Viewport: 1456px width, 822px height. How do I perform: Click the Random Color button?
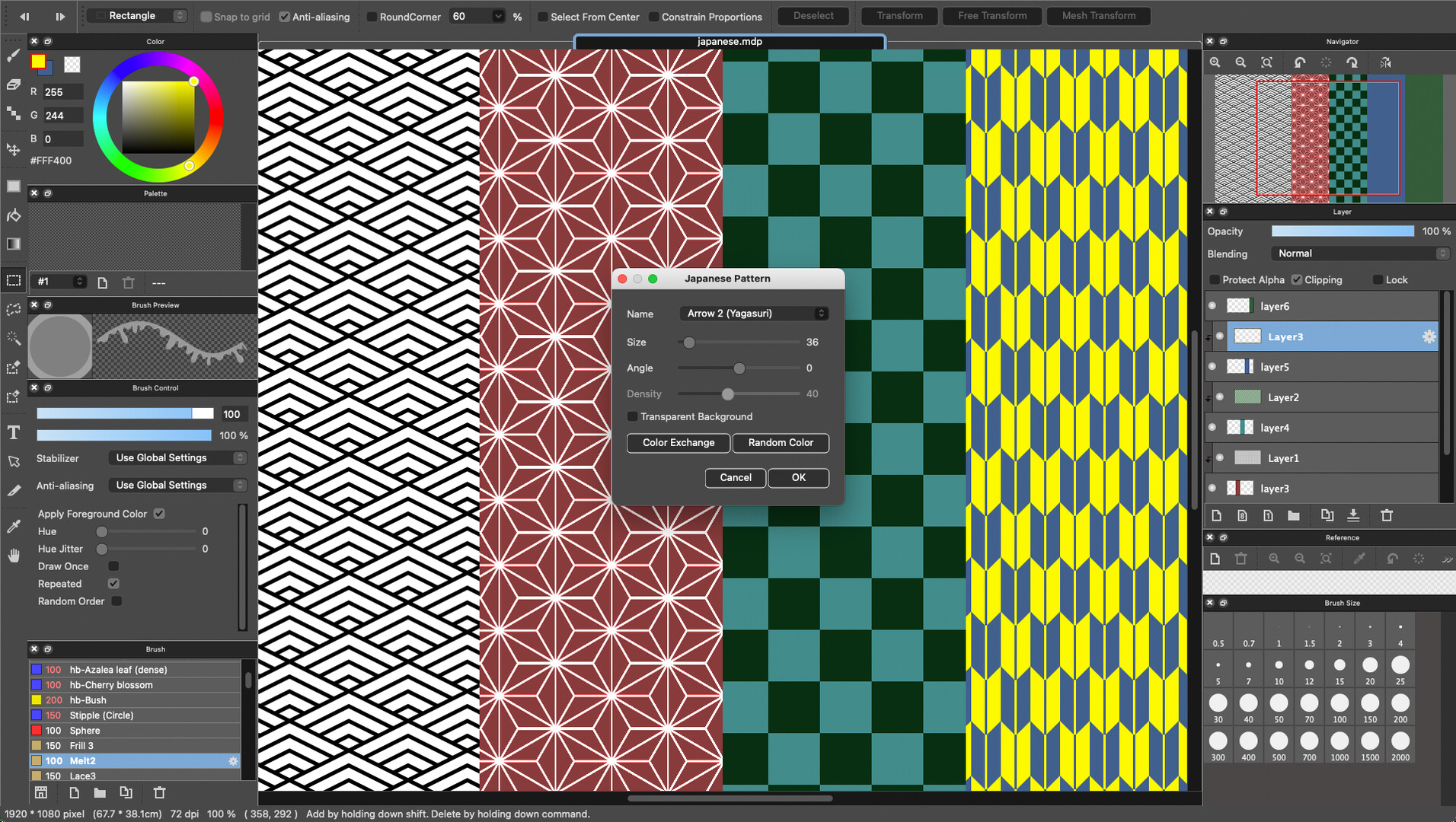pyautogui.click(x=780, y=442)
